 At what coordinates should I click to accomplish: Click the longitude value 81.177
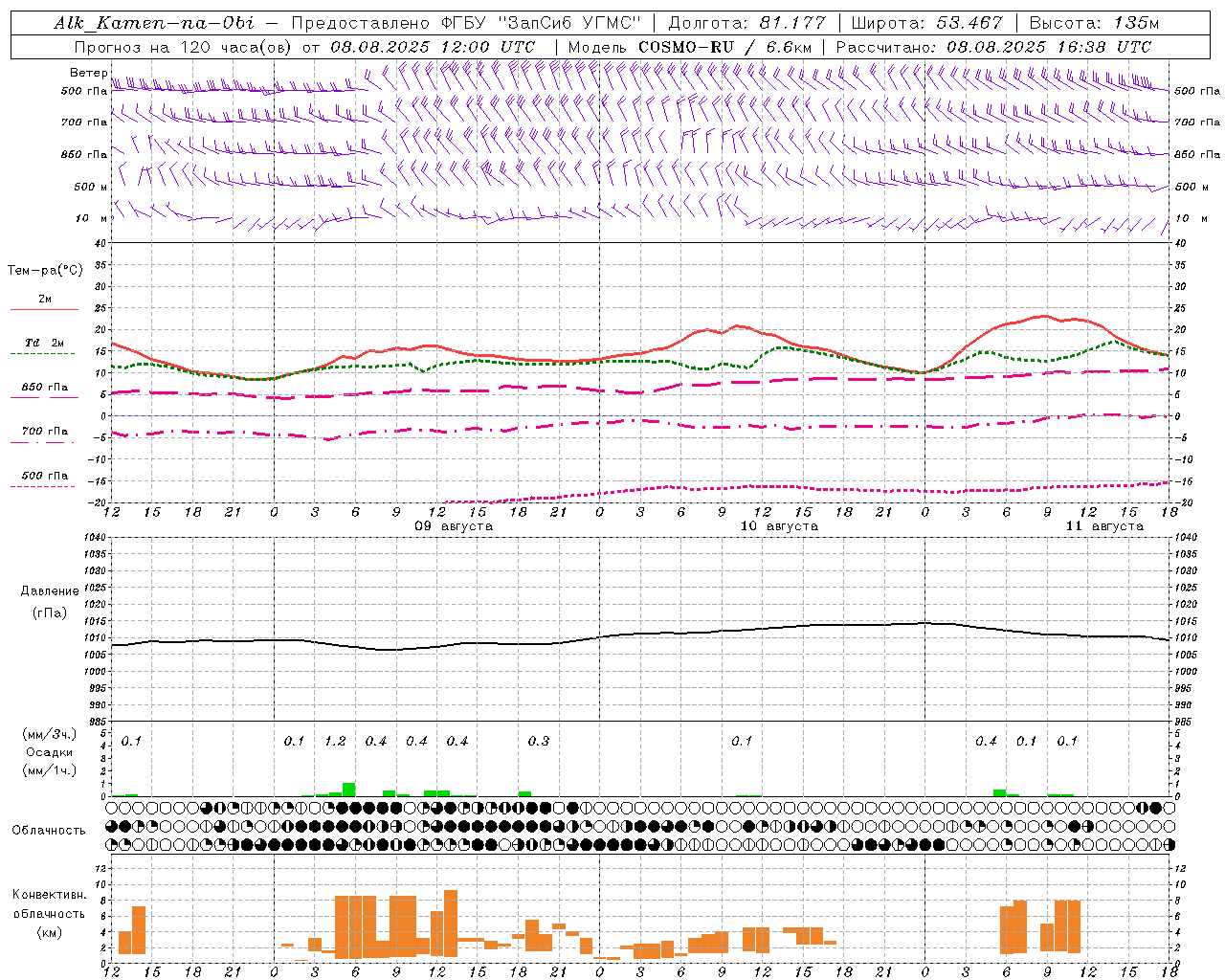(792, 23)
